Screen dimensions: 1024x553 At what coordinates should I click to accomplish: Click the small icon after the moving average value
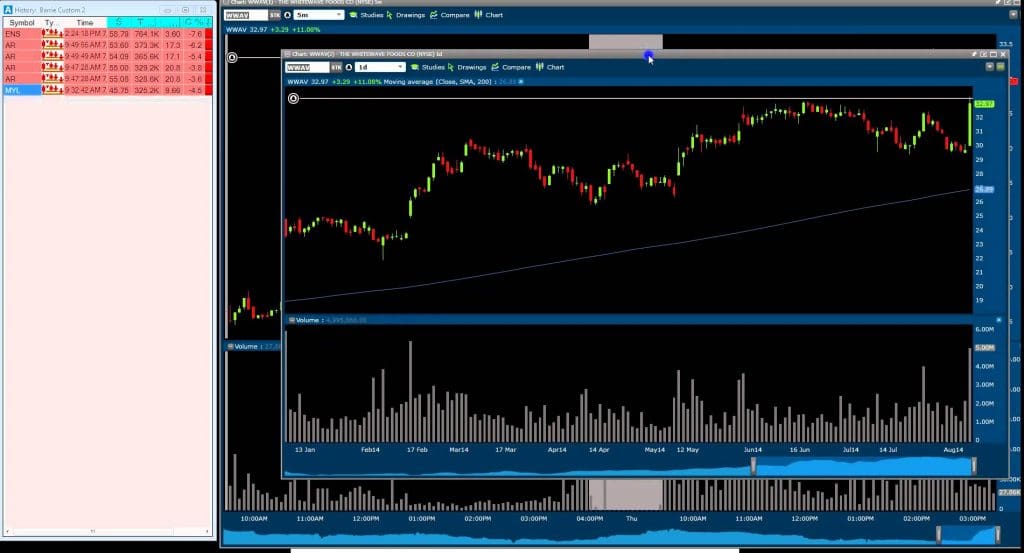pyautogui.click(x=520, y=82)
